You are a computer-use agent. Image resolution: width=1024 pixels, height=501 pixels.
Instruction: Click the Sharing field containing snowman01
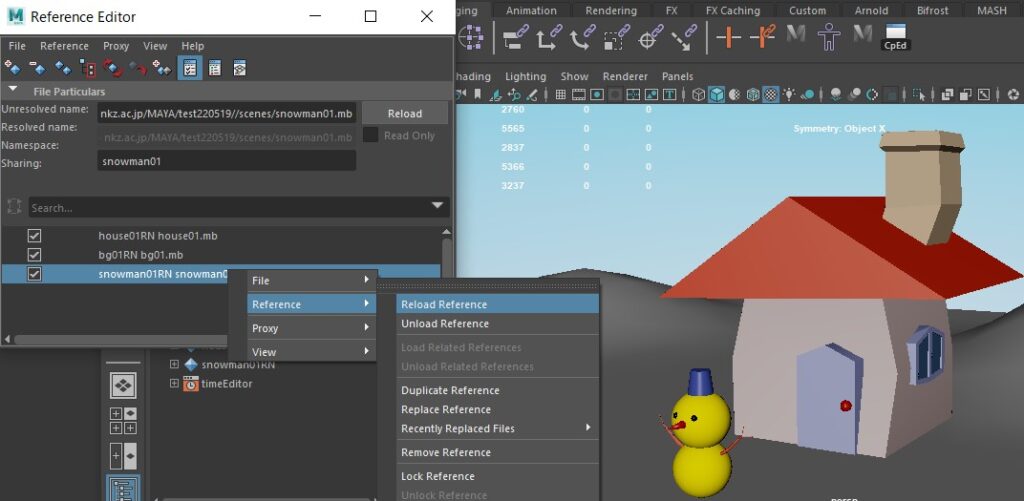tap(227, 161)
